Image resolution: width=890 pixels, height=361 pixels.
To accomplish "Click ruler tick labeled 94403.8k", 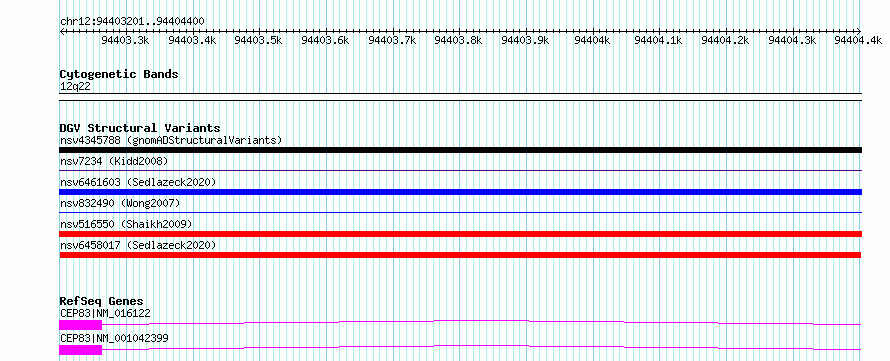I will pos(459,40).
